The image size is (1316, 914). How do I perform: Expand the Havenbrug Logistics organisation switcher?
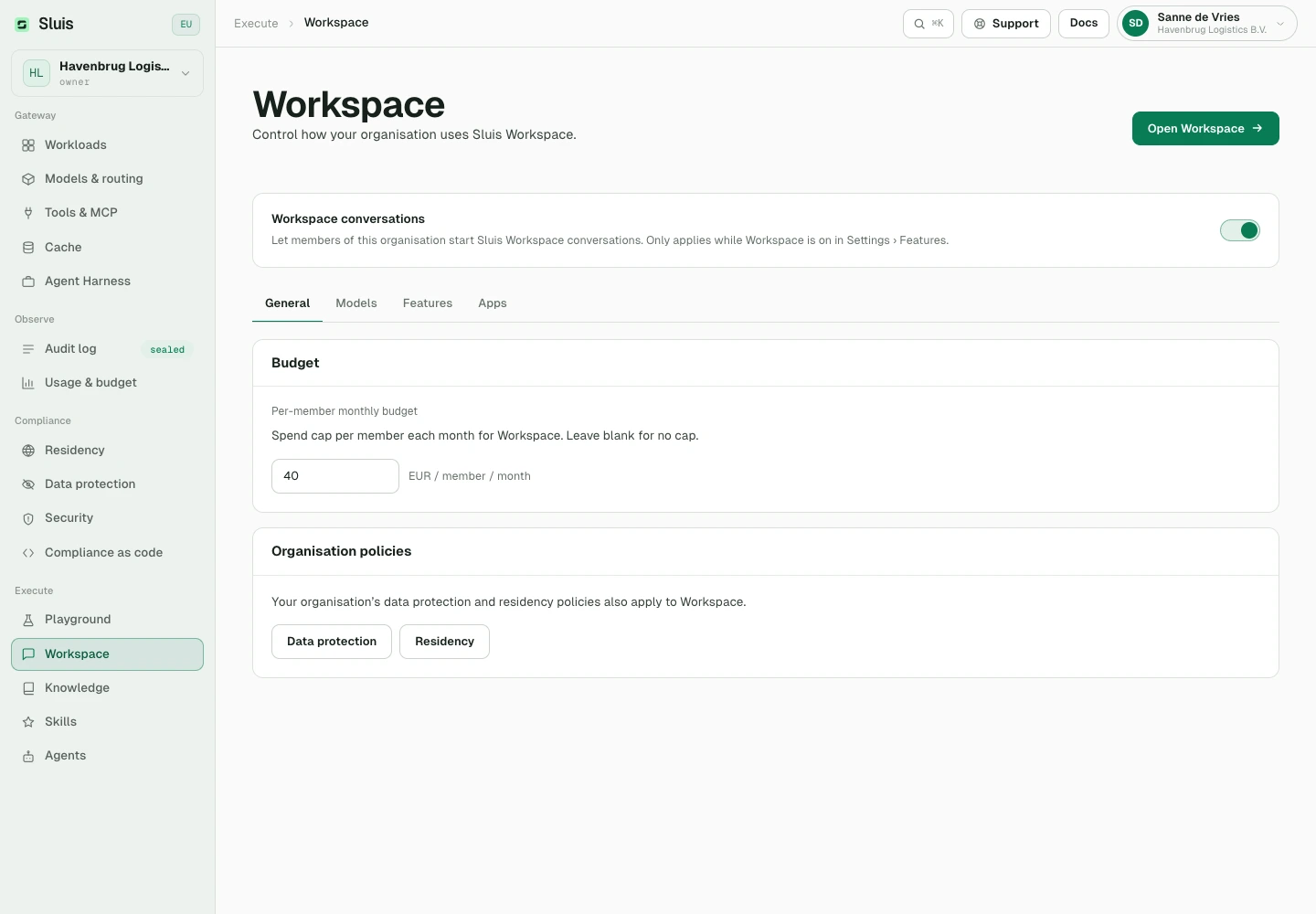click(107, 73)
